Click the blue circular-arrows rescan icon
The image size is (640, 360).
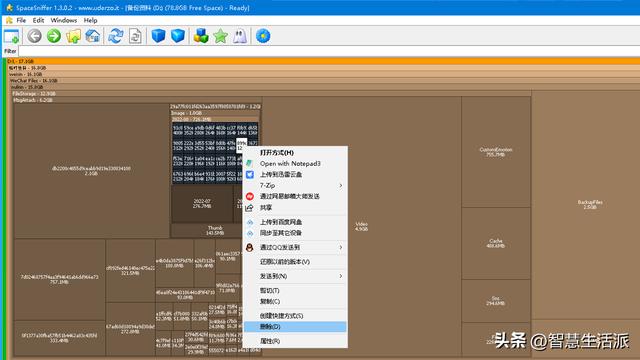coord(116,36)
